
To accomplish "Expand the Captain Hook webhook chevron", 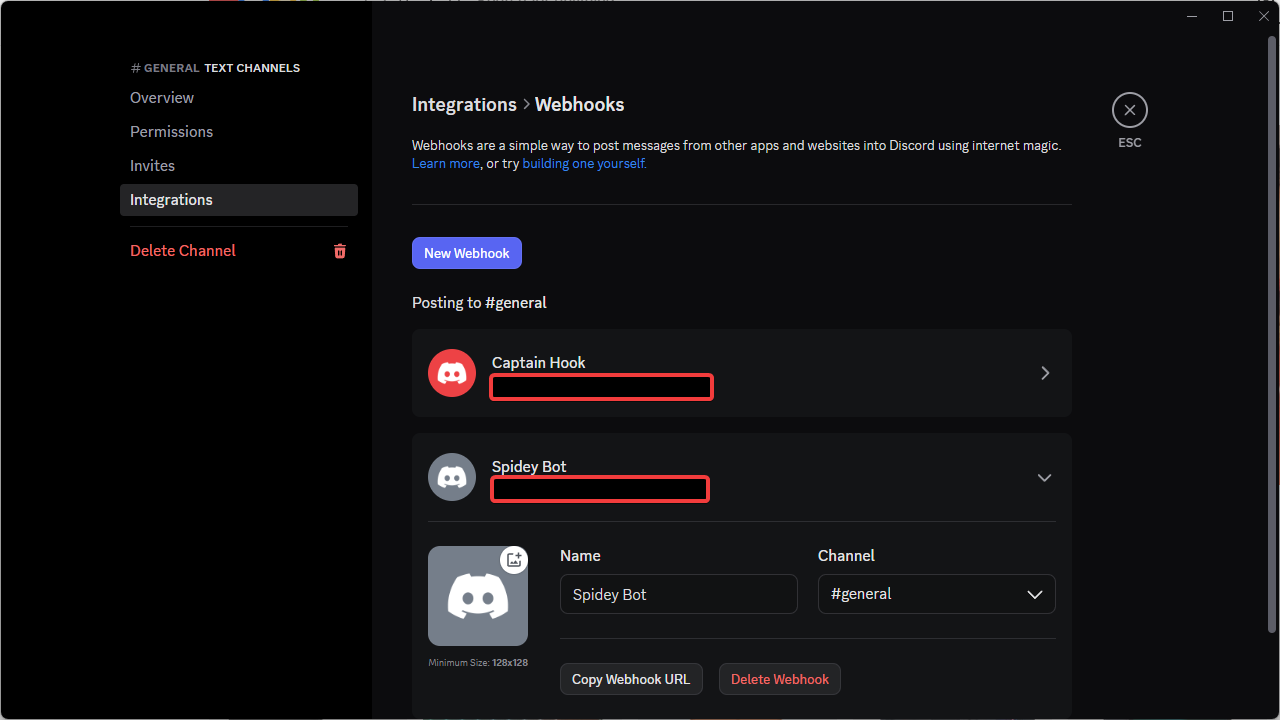I will tap(1045, 373).
